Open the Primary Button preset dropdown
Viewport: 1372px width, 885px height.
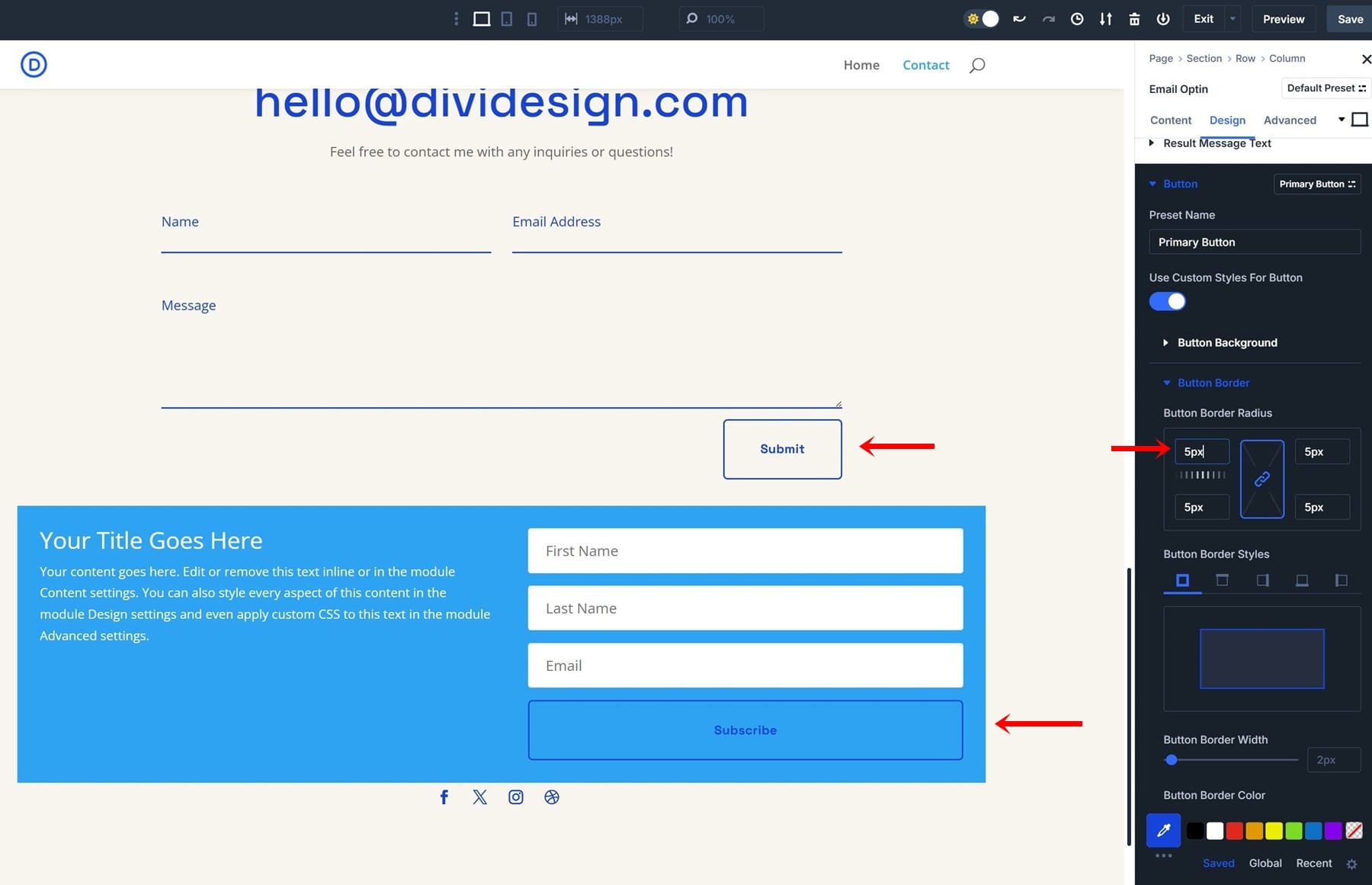[1316, 184]
